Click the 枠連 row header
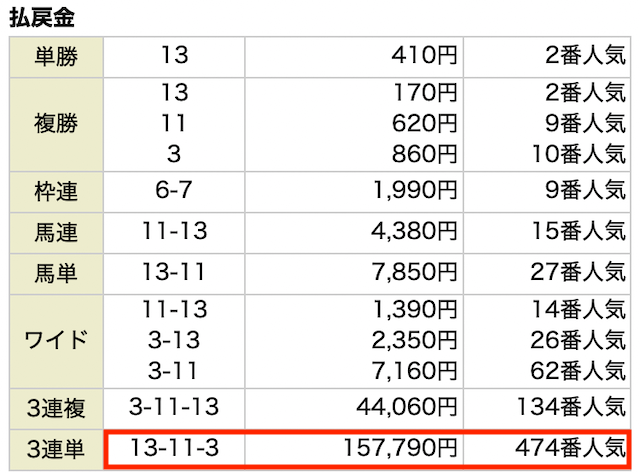640x473 pixels. coord(56,192)
